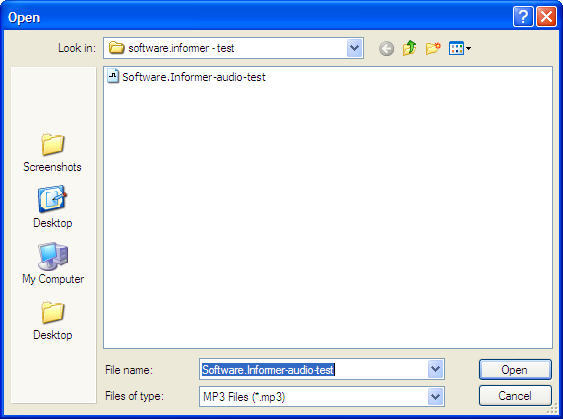Close the Open dialog window

click(x=546, y=17)
